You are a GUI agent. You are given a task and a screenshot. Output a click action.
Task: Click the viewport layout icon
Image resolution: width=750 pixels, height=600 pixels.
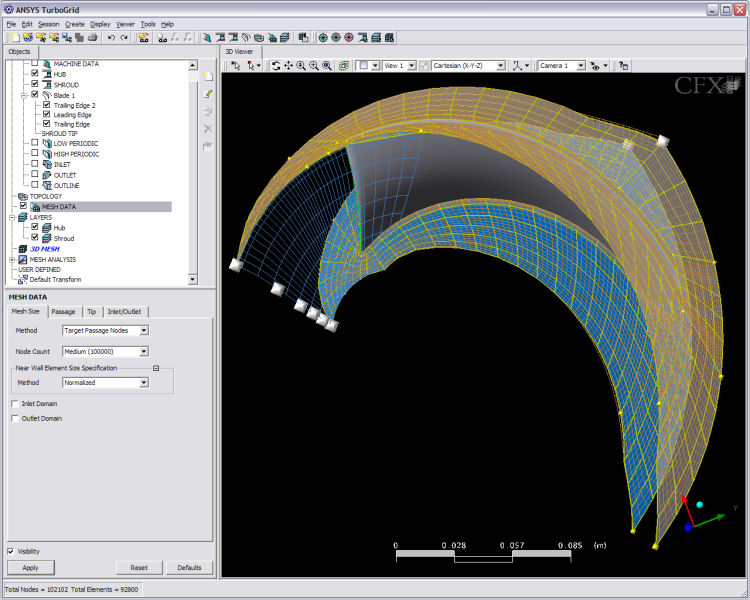(x=364, y=66)
